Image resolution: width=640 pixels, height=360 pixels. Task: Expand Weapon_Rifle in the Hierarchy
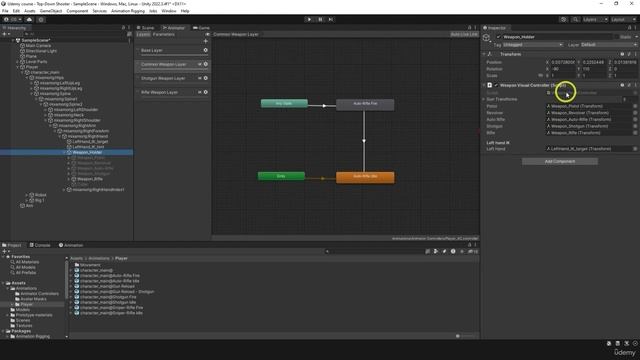(69, 179)
